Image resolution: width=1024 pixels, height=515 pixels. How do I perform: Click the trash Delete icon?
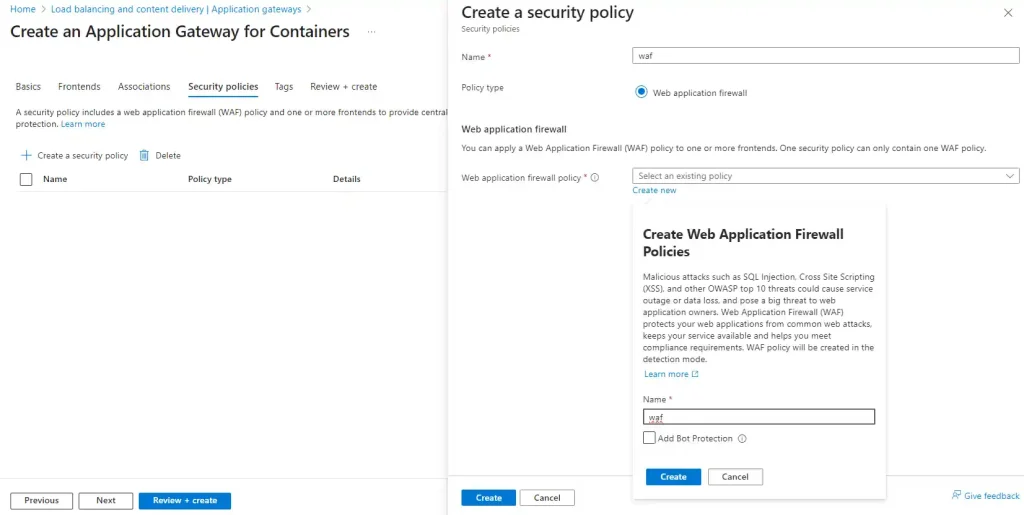click(144, 156)
